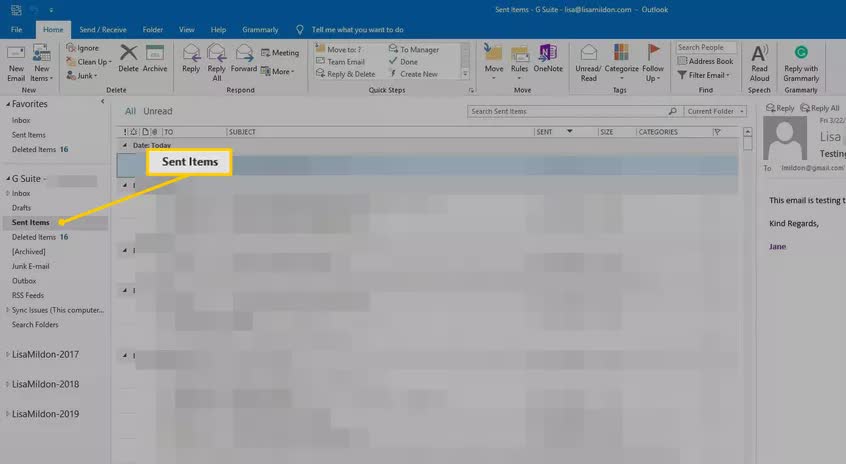Open the Current Folder search scope dropdown
This screenshot has height=464, width=846.
pos(715,111)
